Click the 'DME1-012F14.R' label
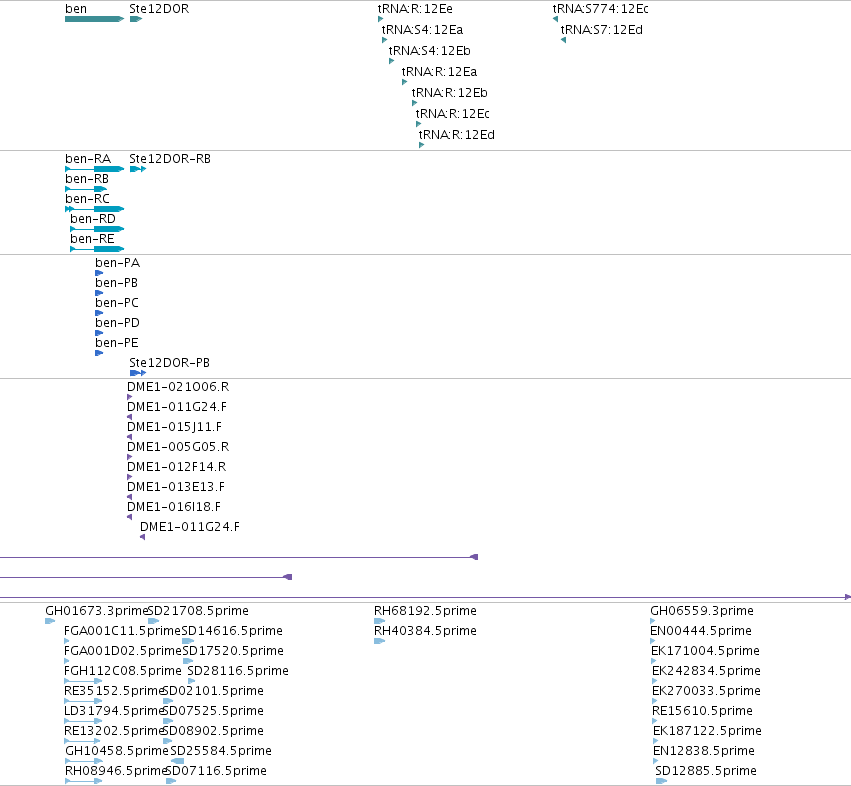The width and height of the screenshot is (851, 786). coord(176,467)
